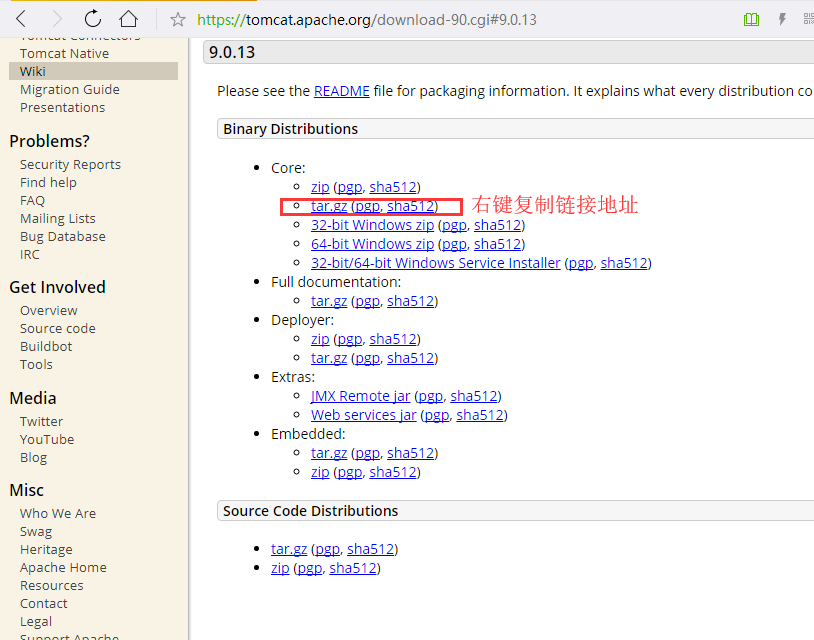Image resolution: width=814 pixels, height=640 pixels.
Task: Go back with the browser back arrow
Action: click(21, 19)
